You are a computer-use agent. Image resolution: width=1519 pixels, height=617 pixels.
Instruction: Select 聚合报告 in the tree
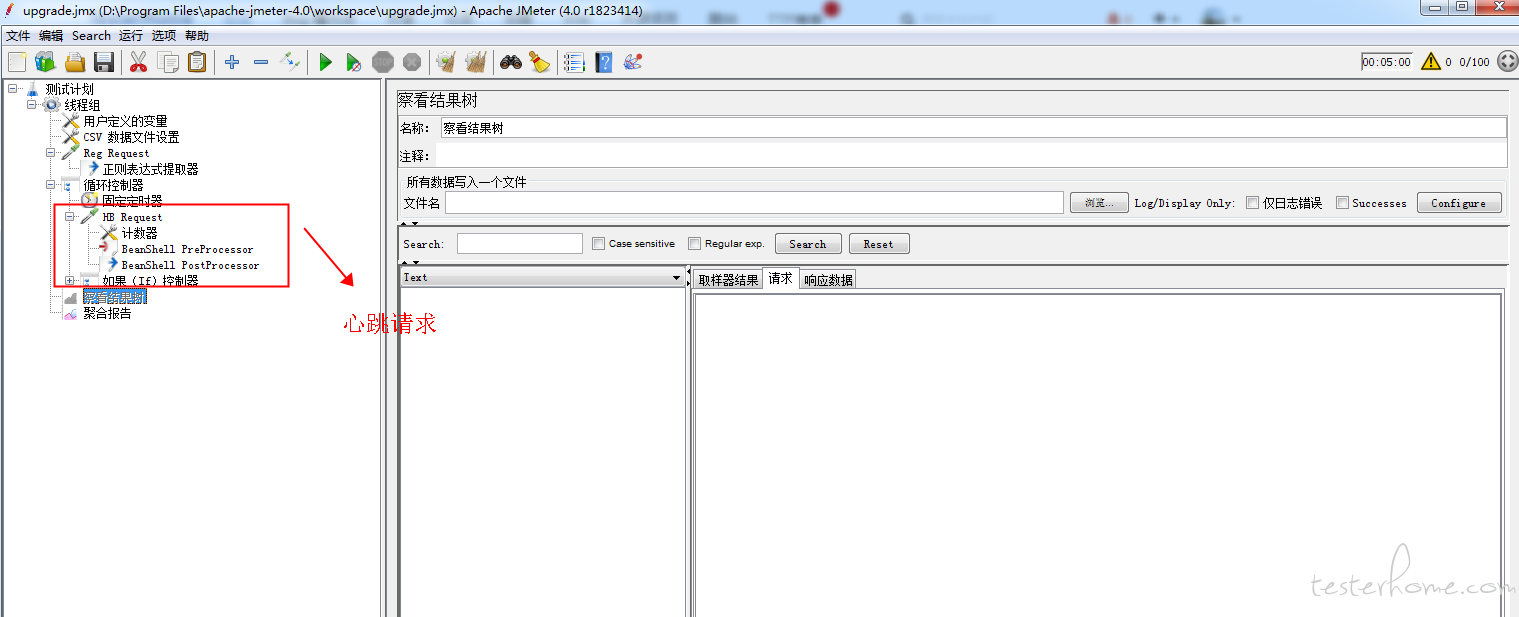(107, 313)
